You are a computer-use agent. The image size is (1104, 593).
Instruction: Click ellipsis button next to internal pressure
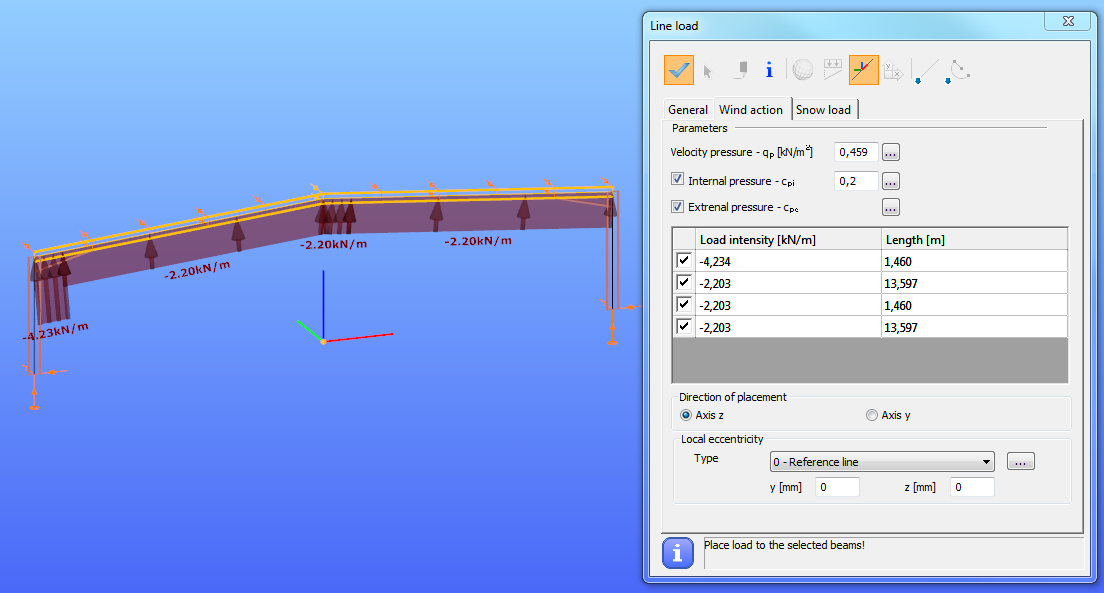coord(891,181)
